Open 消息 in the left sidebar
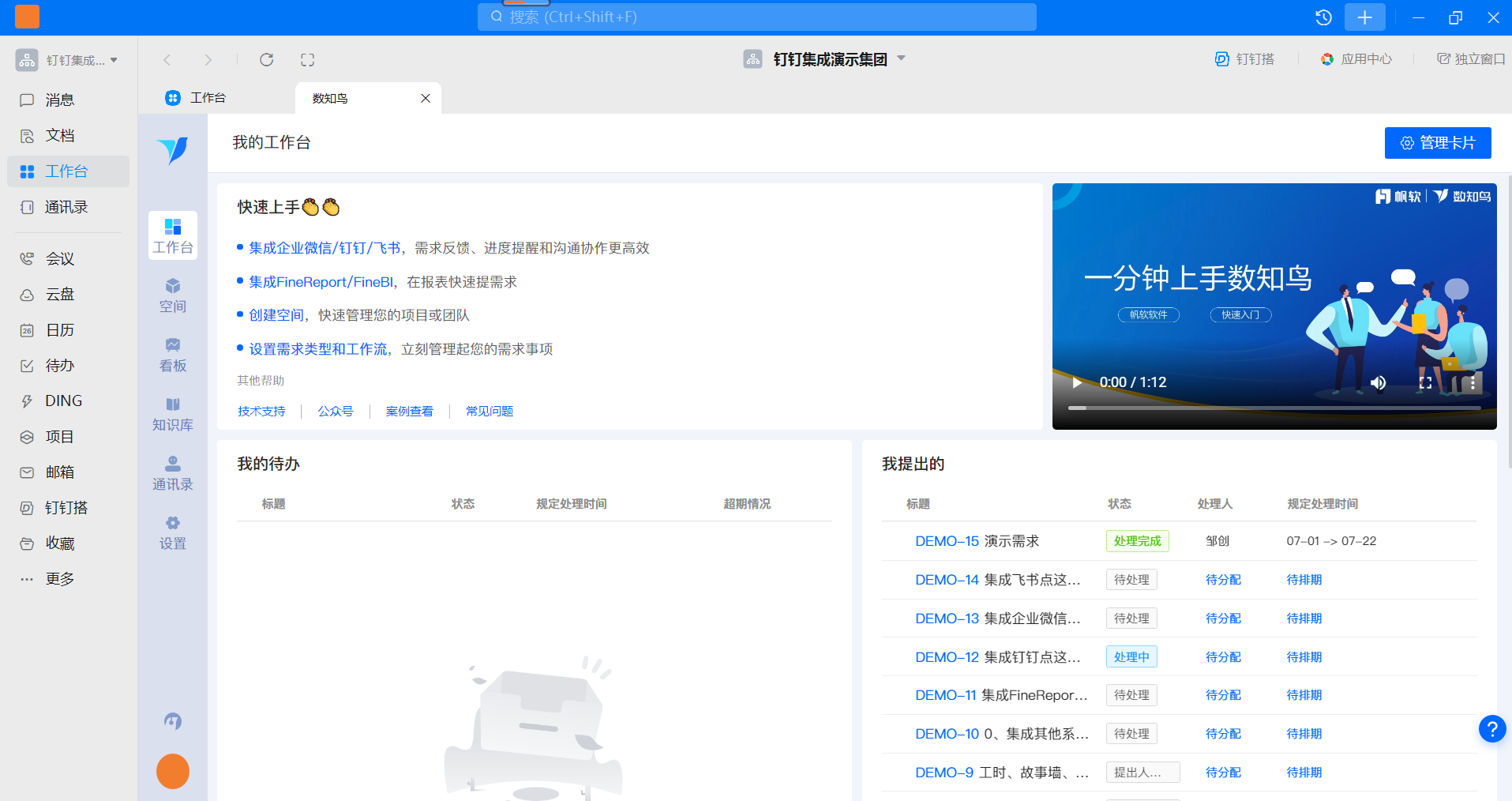The image size is (1512, 801). tap(67, 100)
